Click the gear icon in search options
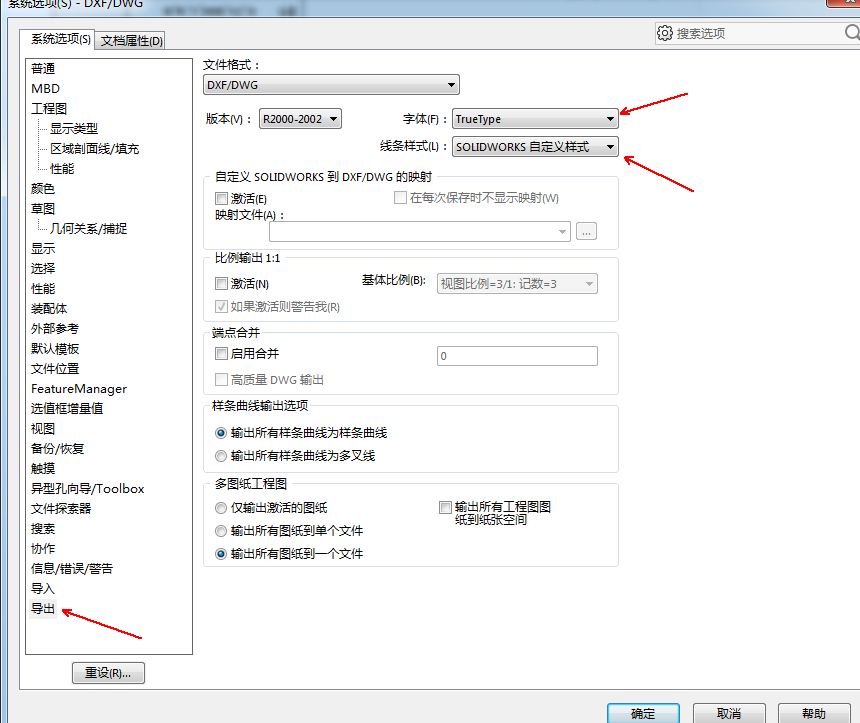Image resolution: width=860 pixels, height=723 pixels. (664, 33)
